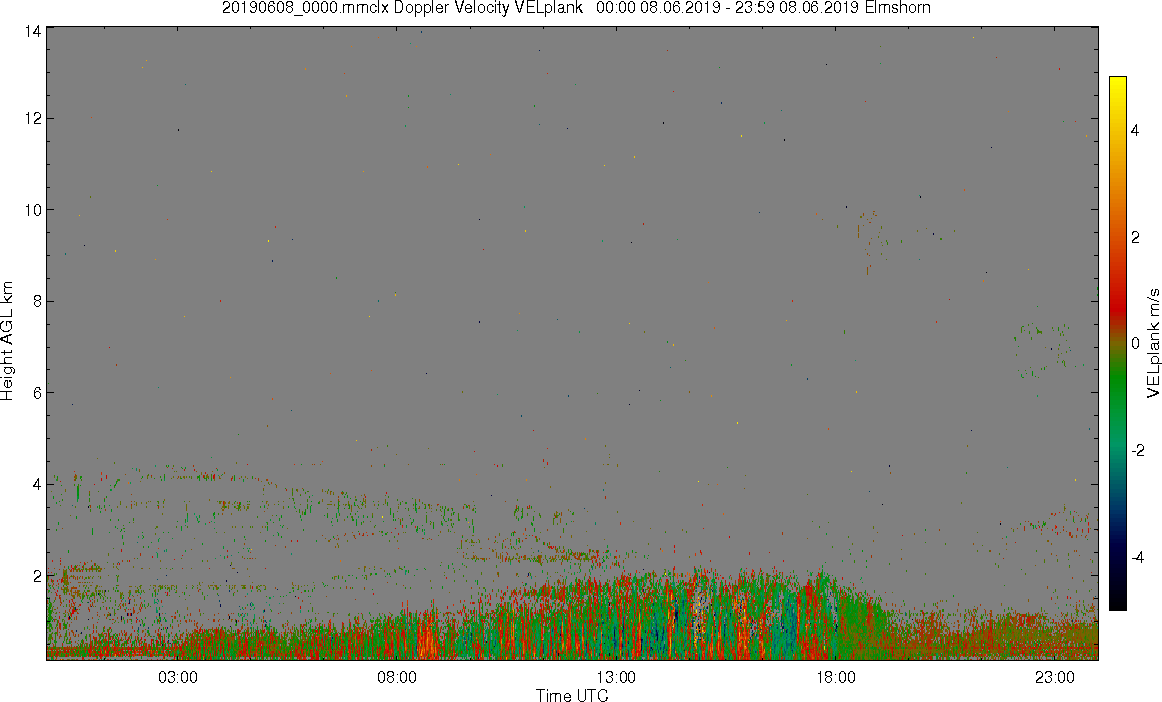Click the black bottom end of the colorbar
Screen dimensions: 1162x702
pos(1118,604)
